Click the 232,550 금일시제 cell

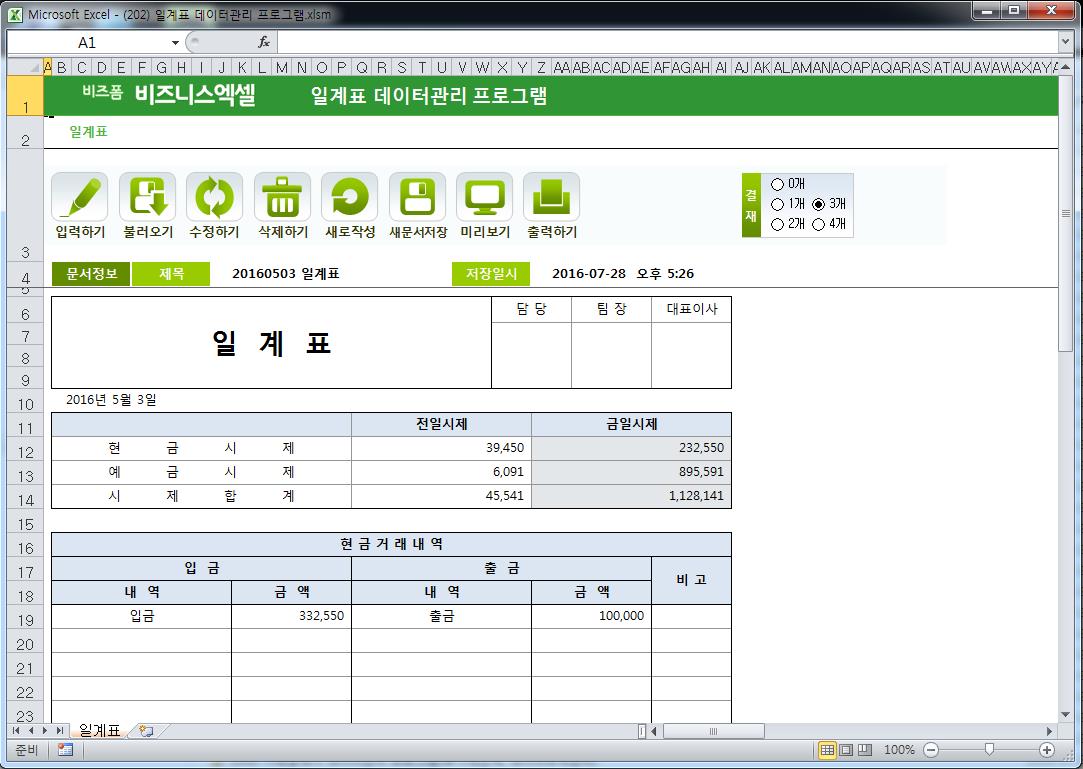(x=631, y=448)
